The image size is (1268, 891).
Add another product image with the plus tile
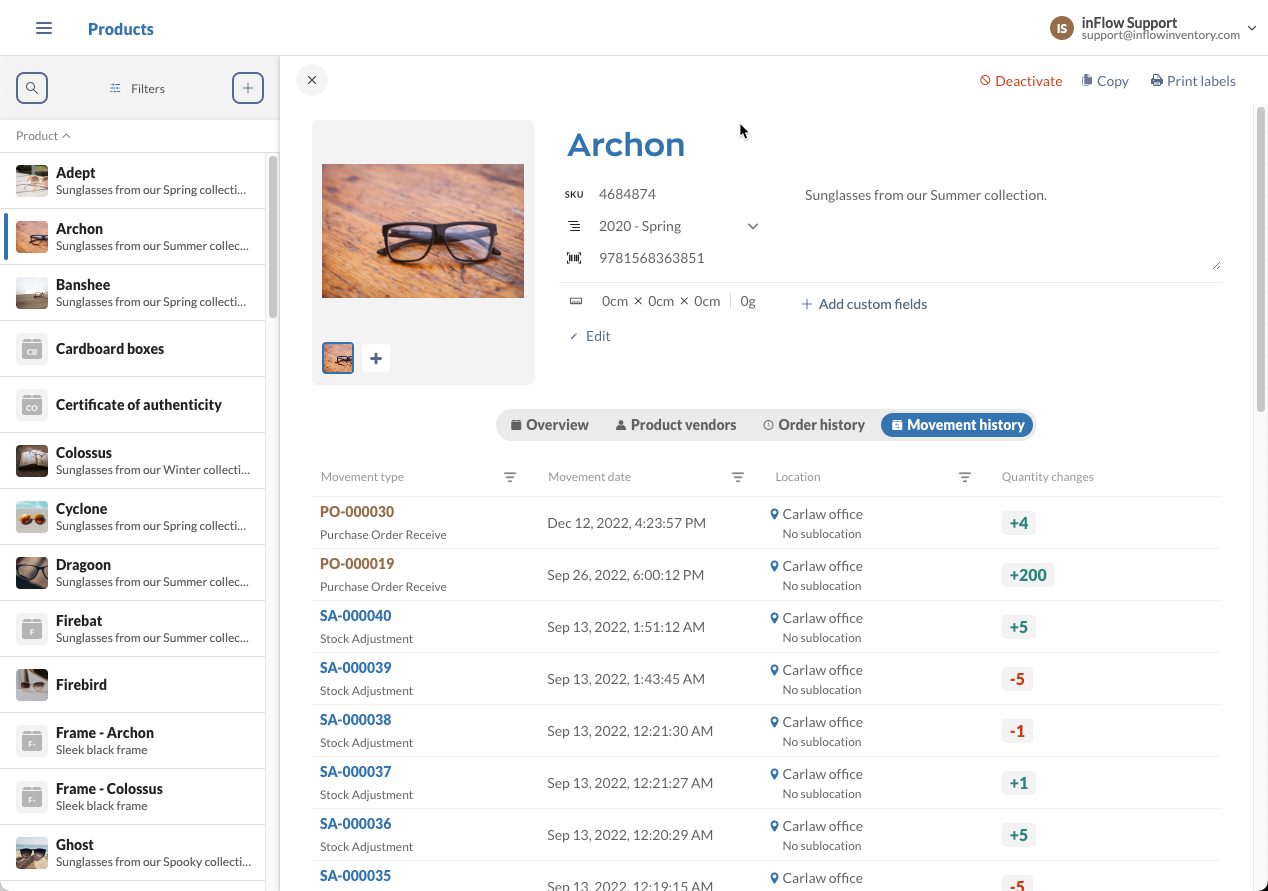click(x=375, y=357)
